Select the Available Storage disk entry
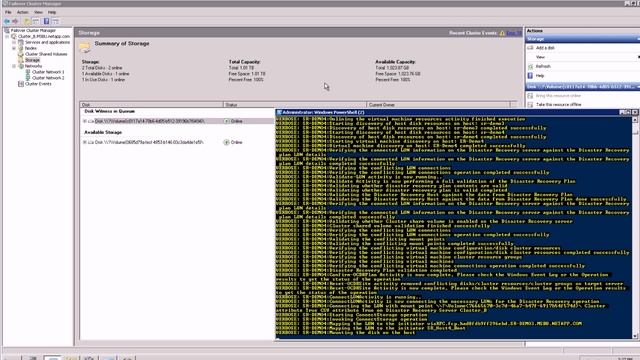640x360 pixels. click(149, 142)
